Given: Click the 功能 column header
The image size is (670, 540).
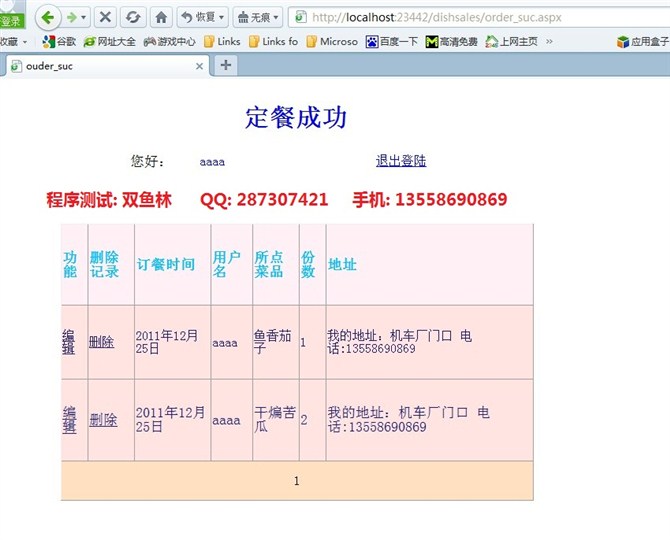Looking at the screenshot, I should tap(70, 264).
